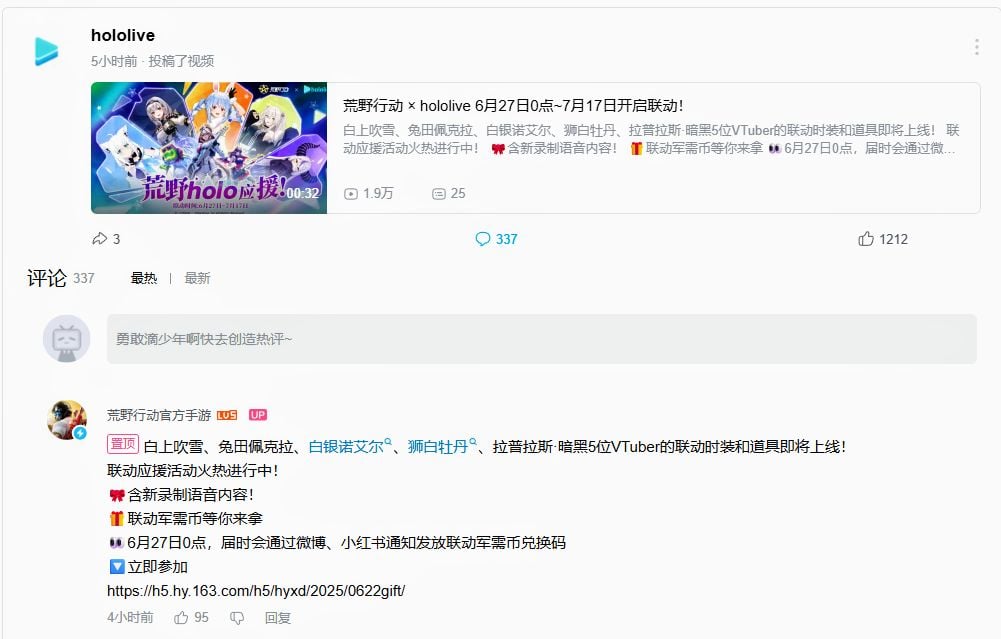Screen dimensions: 1001x639
Task: Open the three-dot more options menu
Action: click(x=976, y=47)
